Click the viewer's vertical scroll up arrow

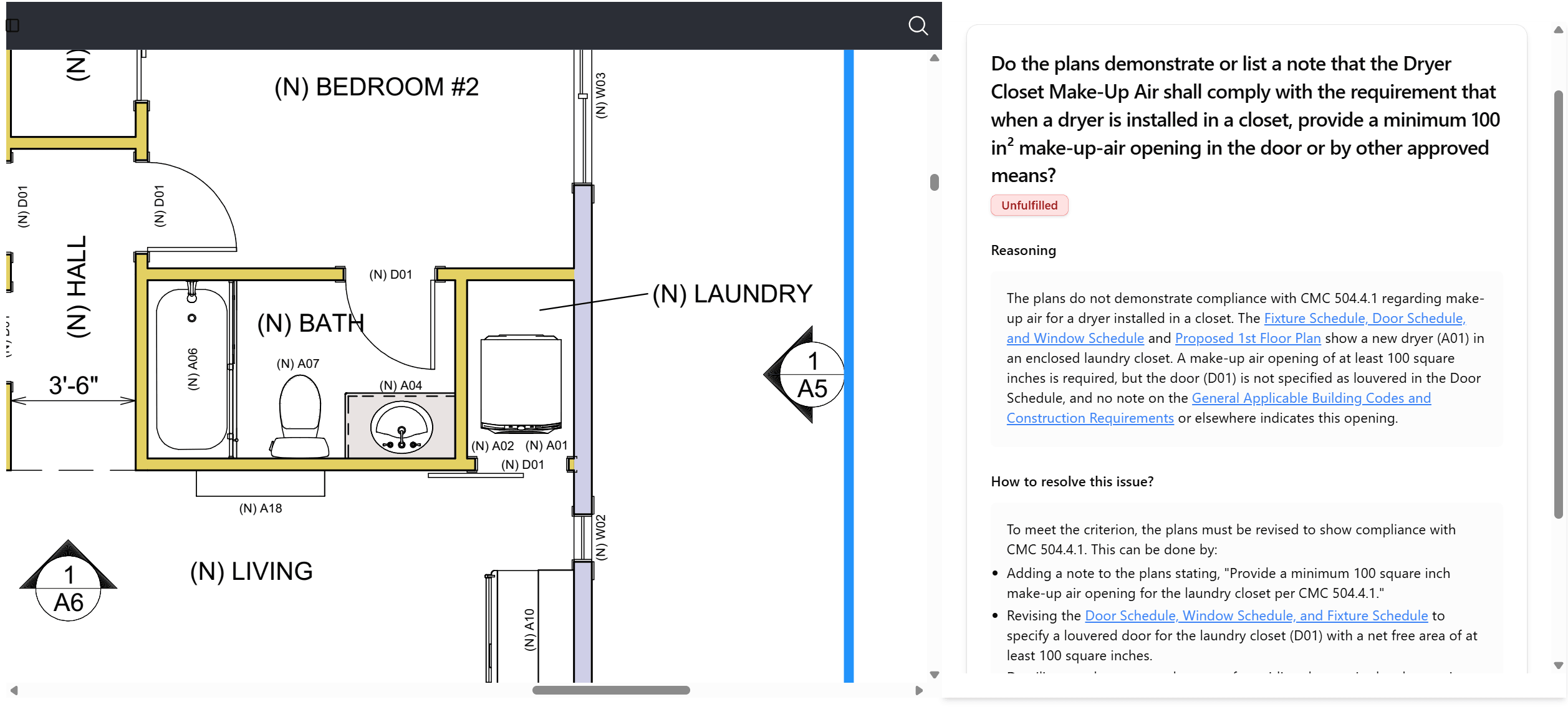point(934,58)
